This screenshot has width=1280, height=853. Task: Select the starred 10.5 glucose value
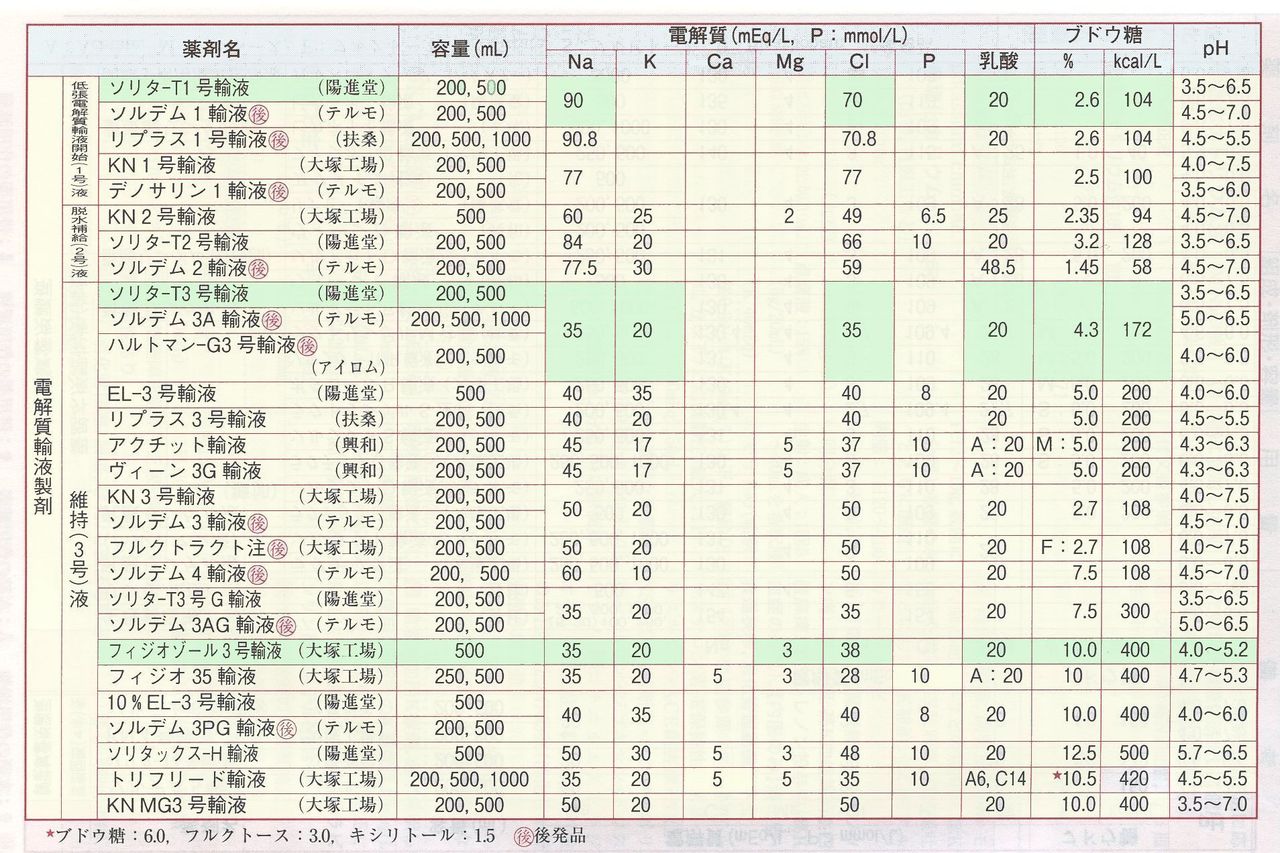click(x=1076, y=780)
